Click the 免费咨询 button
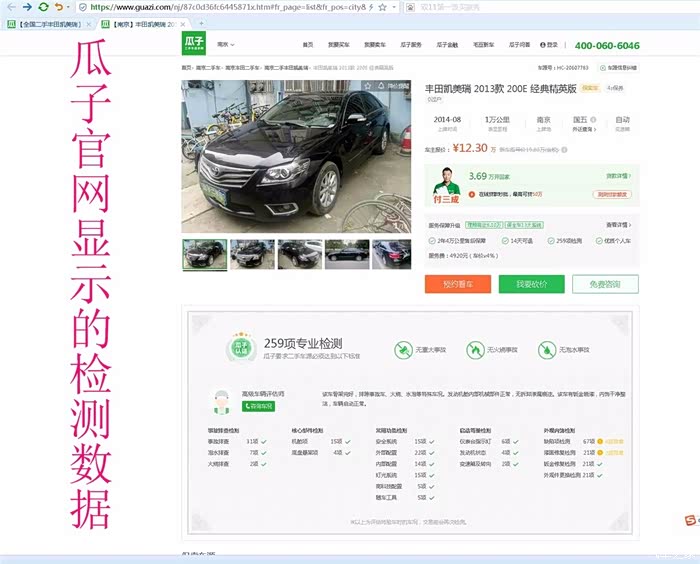Screen dimensions: 700x564 pos(605,284)
